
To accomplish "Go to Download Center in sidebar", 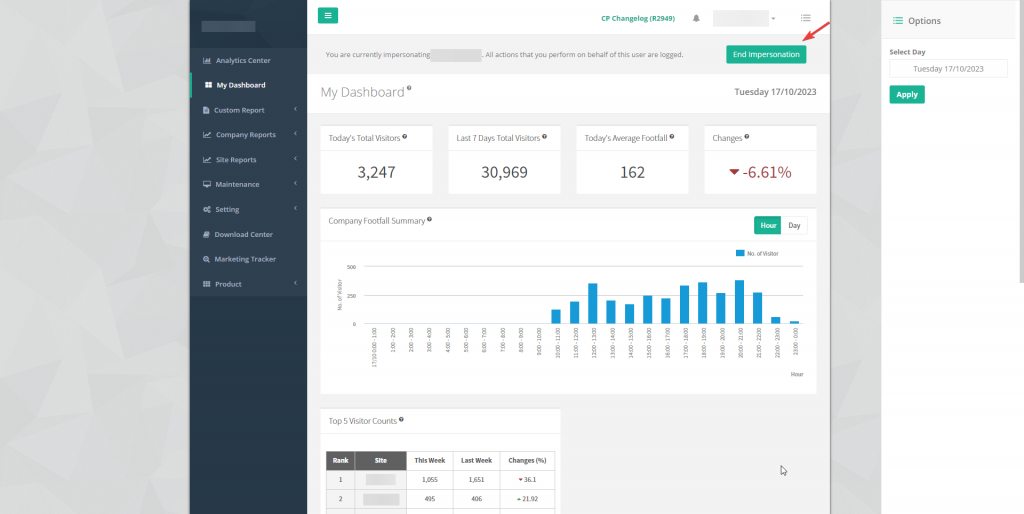I will pos(243,234).
